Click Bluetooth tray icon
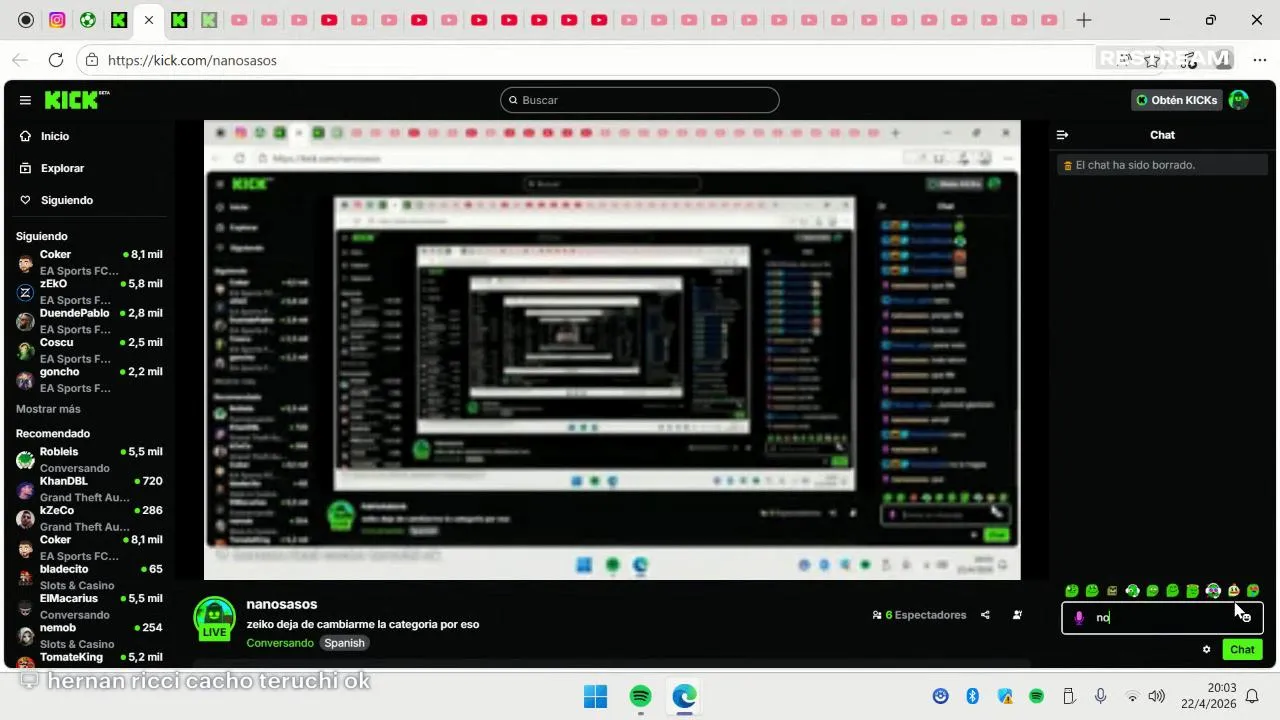Viewport: 1280px width, 720px height. pos(972,696)
